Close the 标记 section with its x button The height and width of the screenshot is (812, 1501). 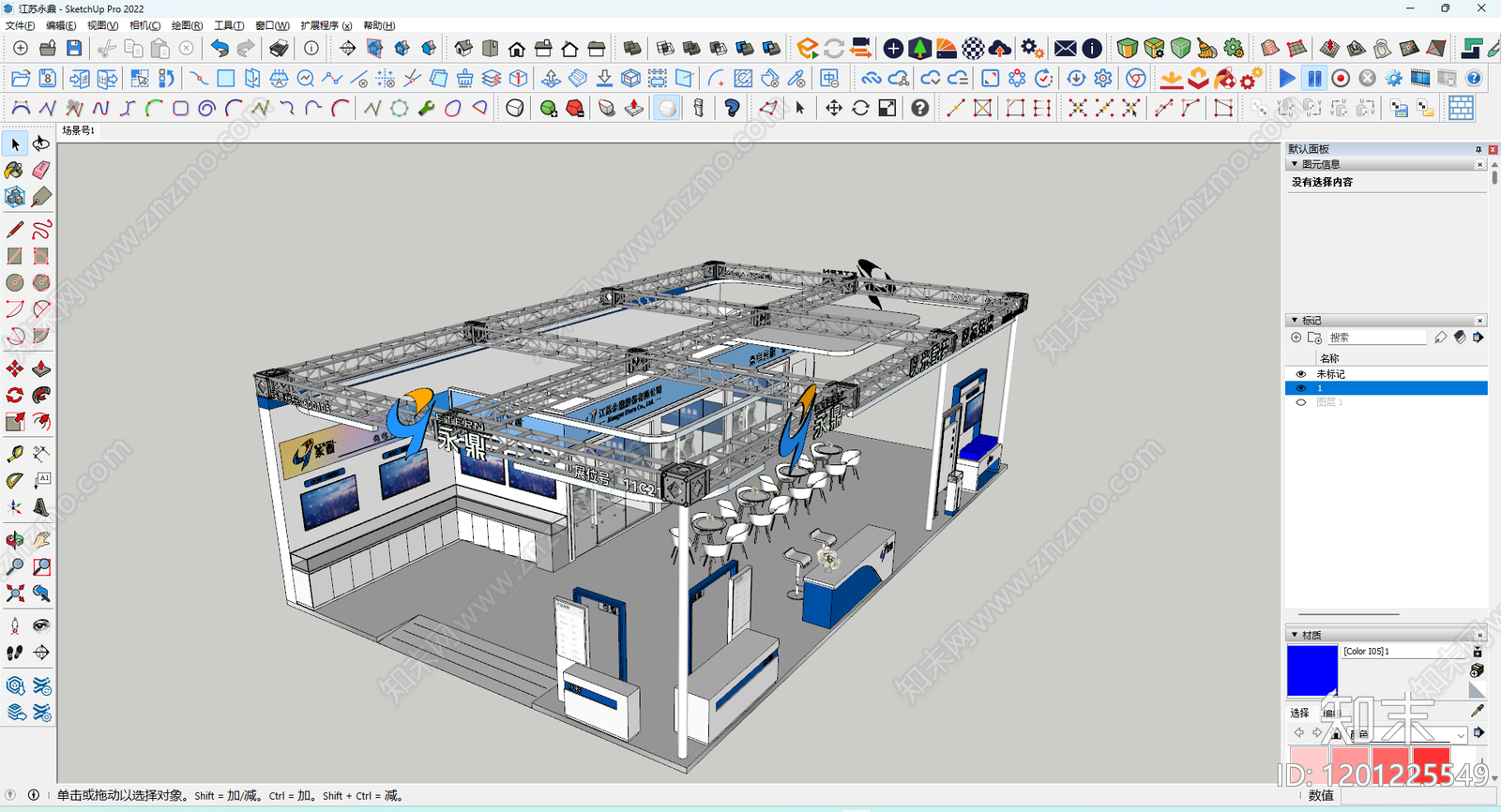coord(1480,321)
